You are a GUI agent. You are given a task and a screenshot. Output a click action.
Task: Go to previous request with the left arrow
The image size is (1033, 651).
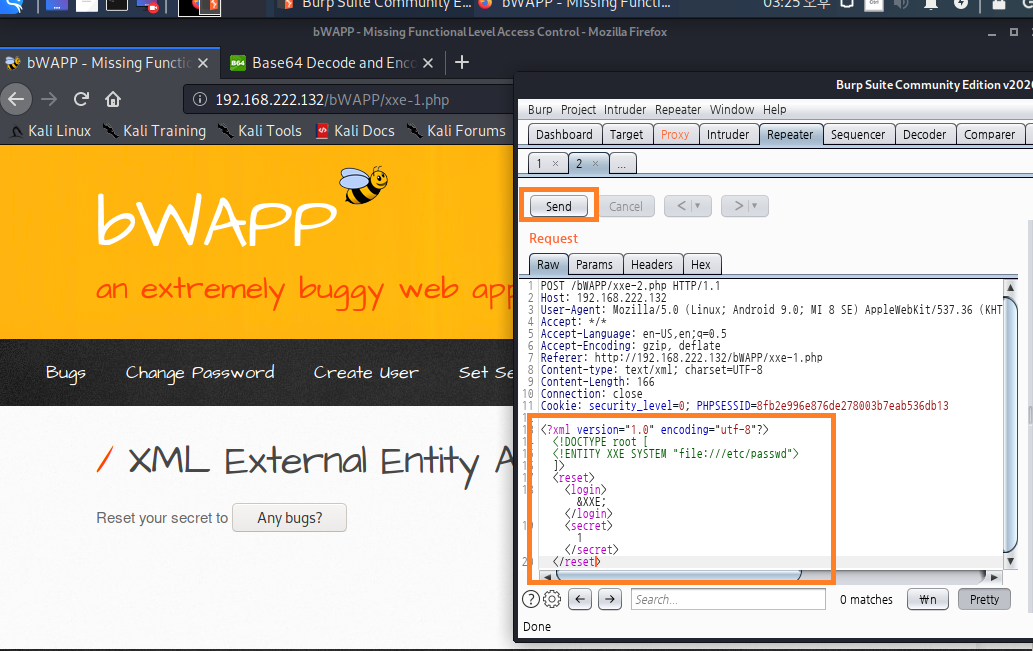point(681,206)
